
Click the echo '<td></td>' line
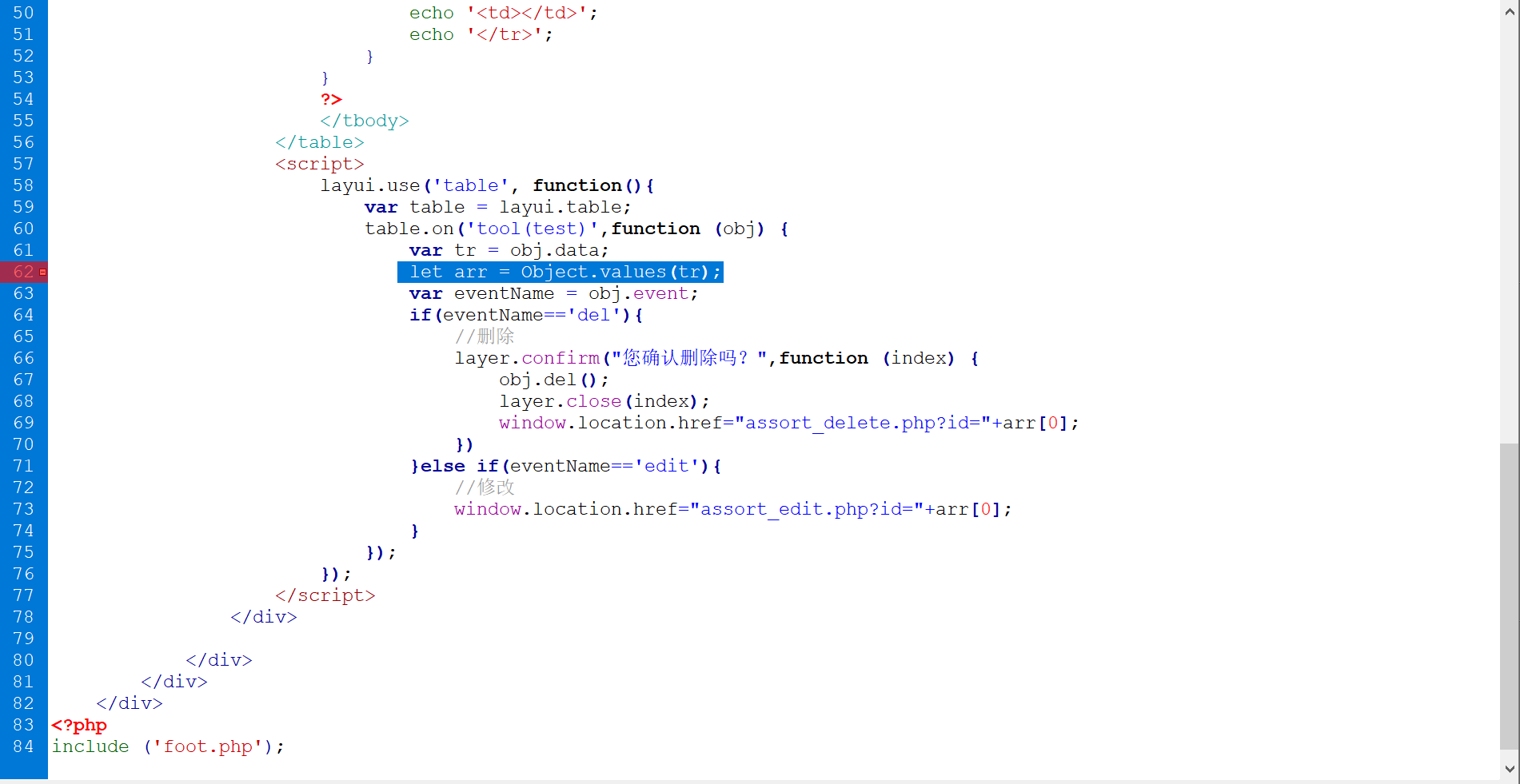click(x=504, y=13)
